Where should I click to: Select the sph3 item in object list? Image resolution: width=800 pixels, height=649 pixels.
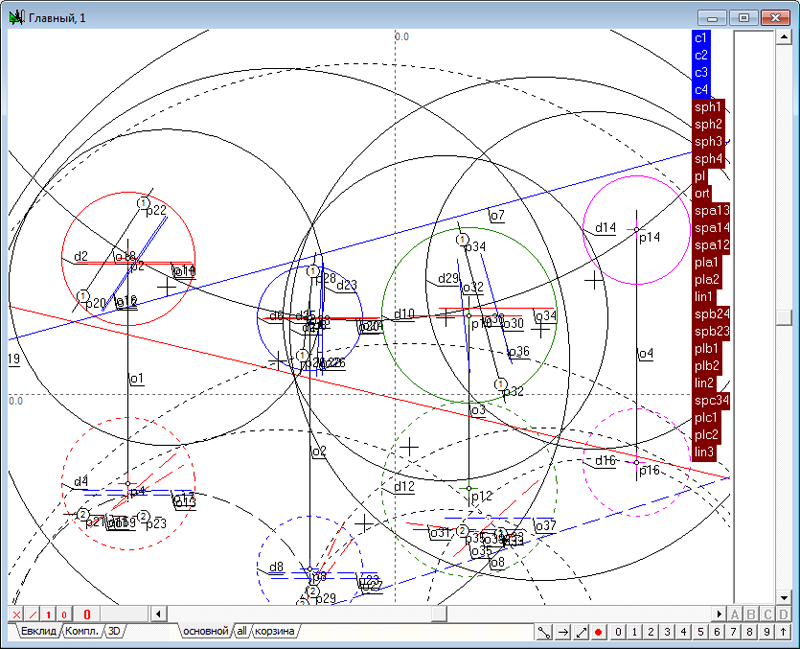[x=708, y=142]
